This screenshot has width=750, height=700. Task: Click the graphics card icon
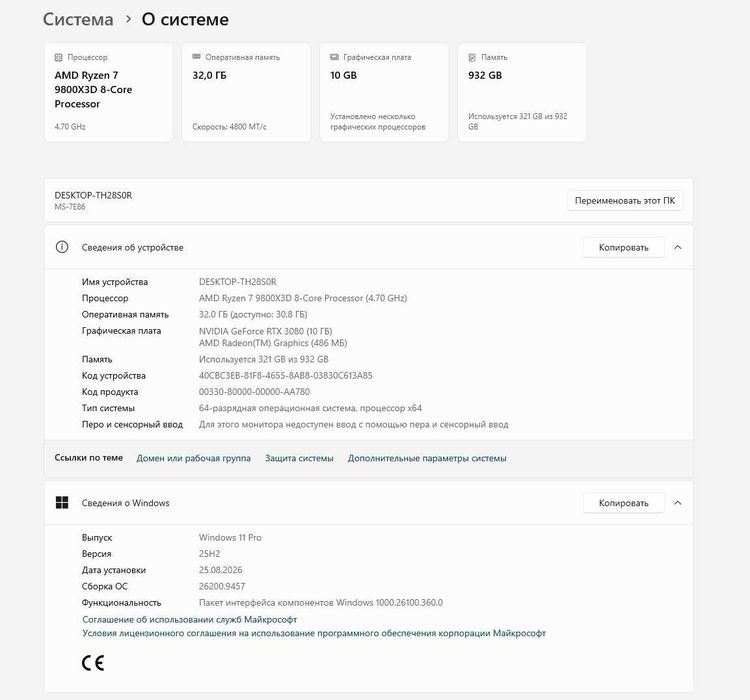334,57
